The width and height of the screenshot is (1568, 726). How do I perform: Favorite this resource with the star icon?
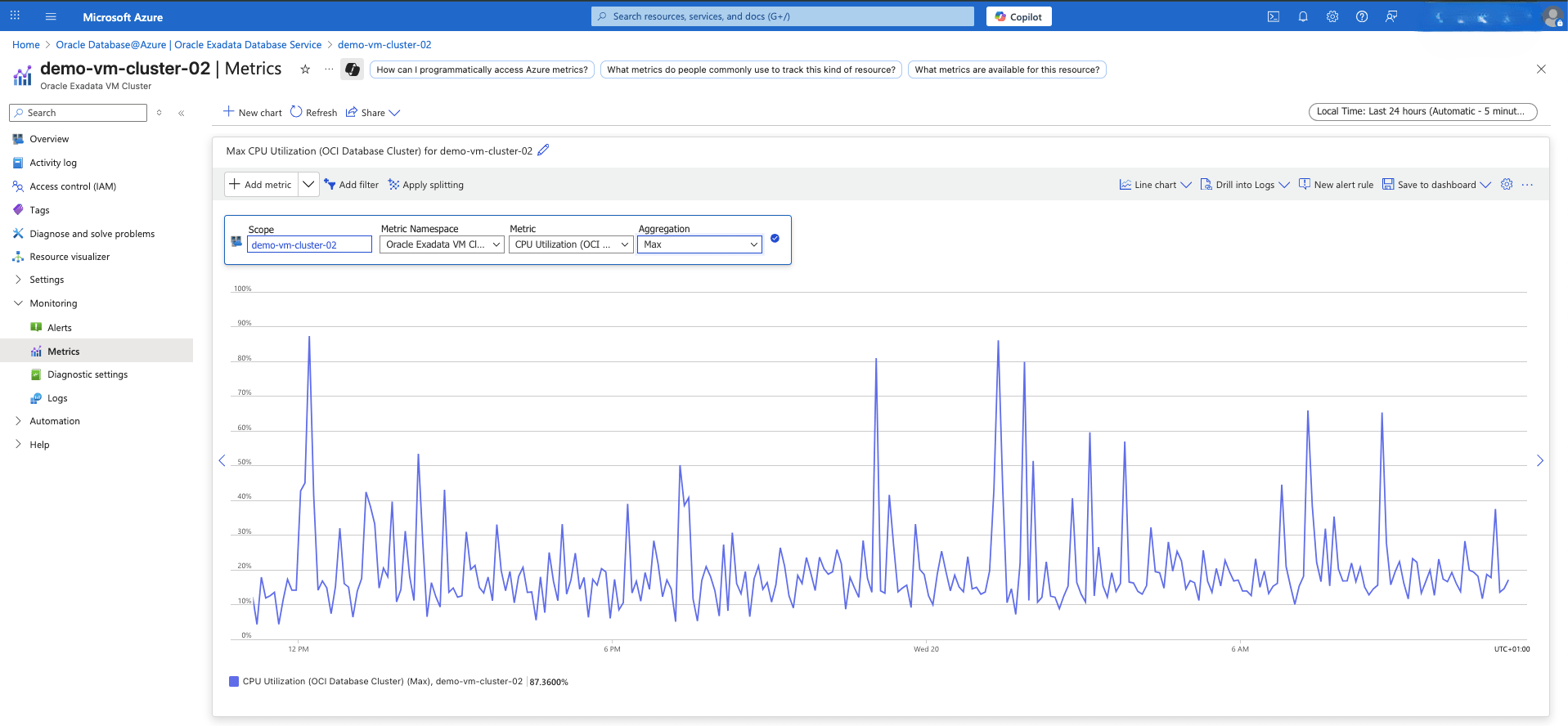pos(305,69)
